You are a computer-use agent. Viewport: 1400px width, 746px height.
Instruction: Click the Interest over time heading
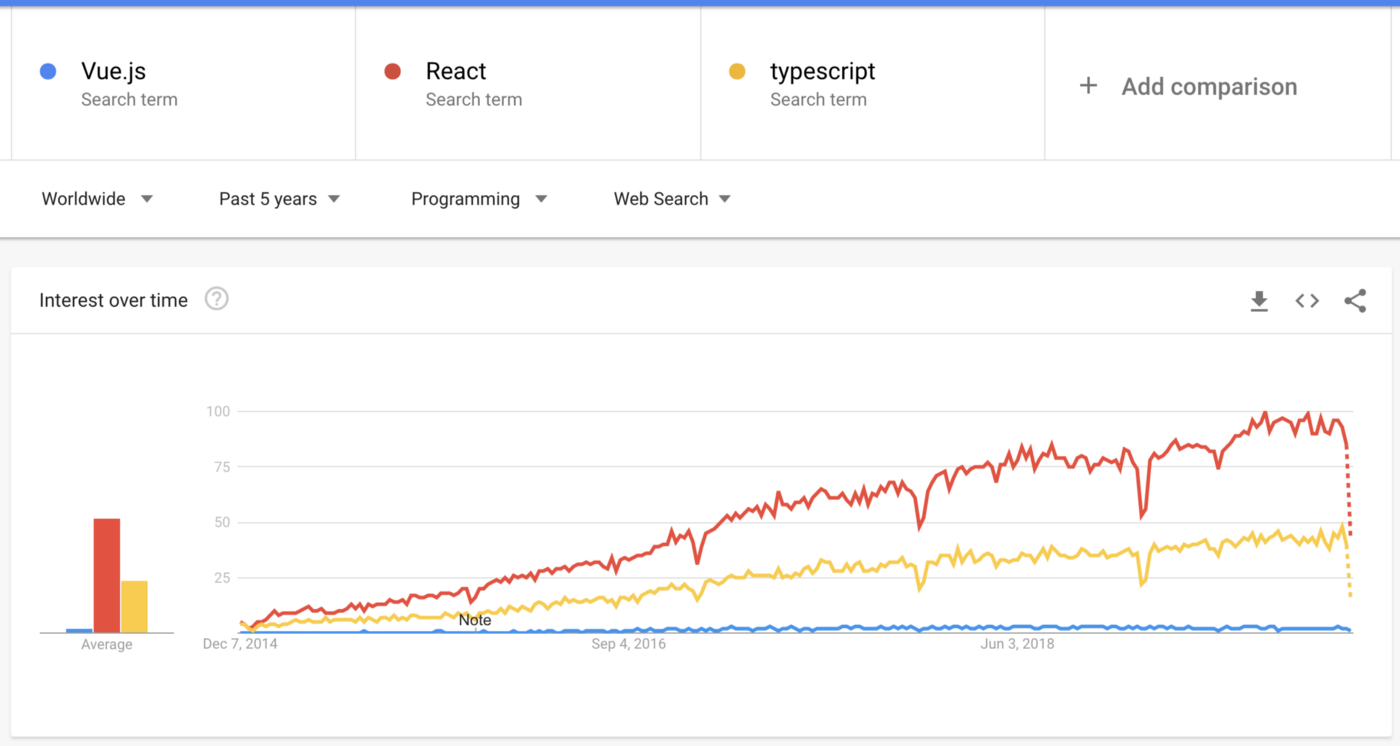click(113, 300)
